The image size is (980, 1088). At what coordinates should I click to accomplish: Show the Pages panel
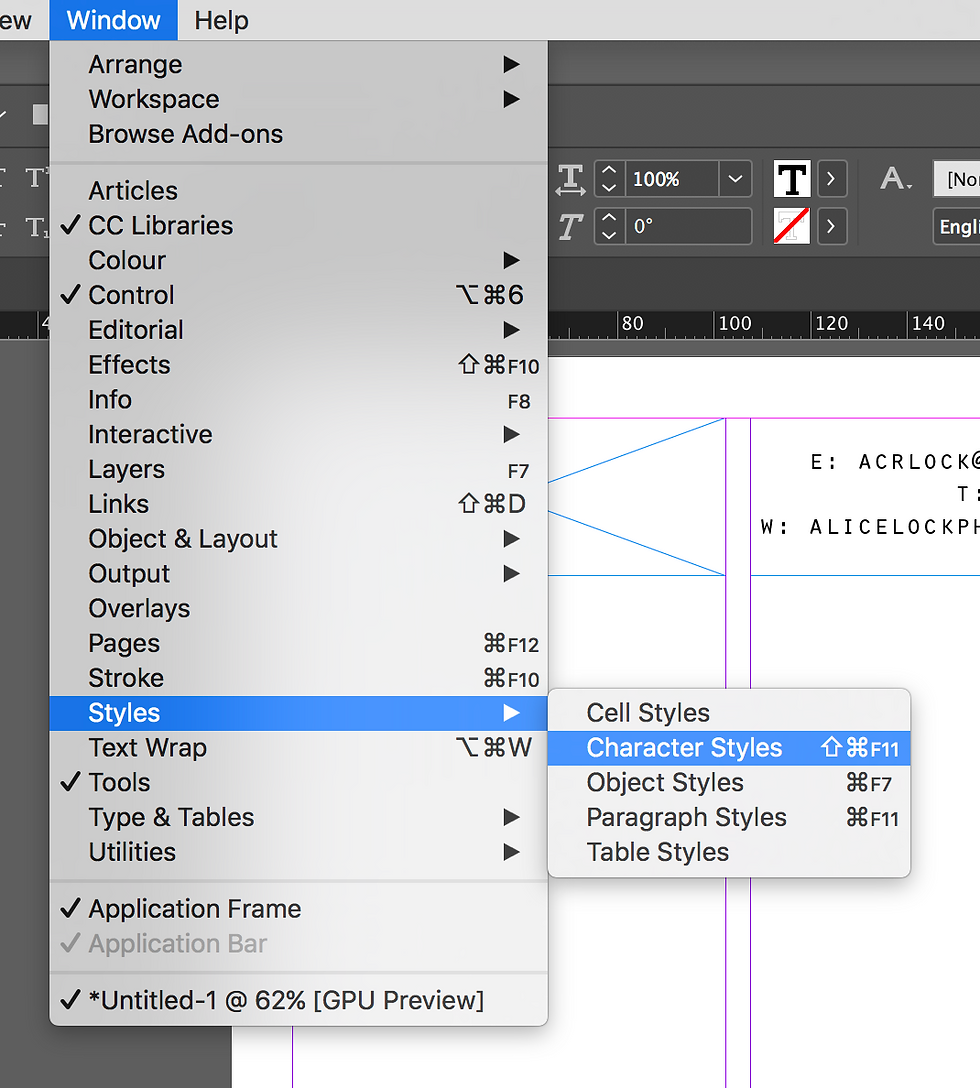[298, 643]
